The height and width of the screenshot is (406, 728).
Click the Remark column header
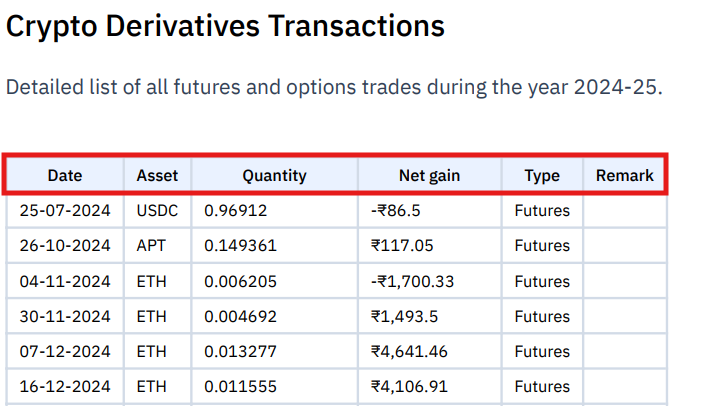tap(624, 176)
